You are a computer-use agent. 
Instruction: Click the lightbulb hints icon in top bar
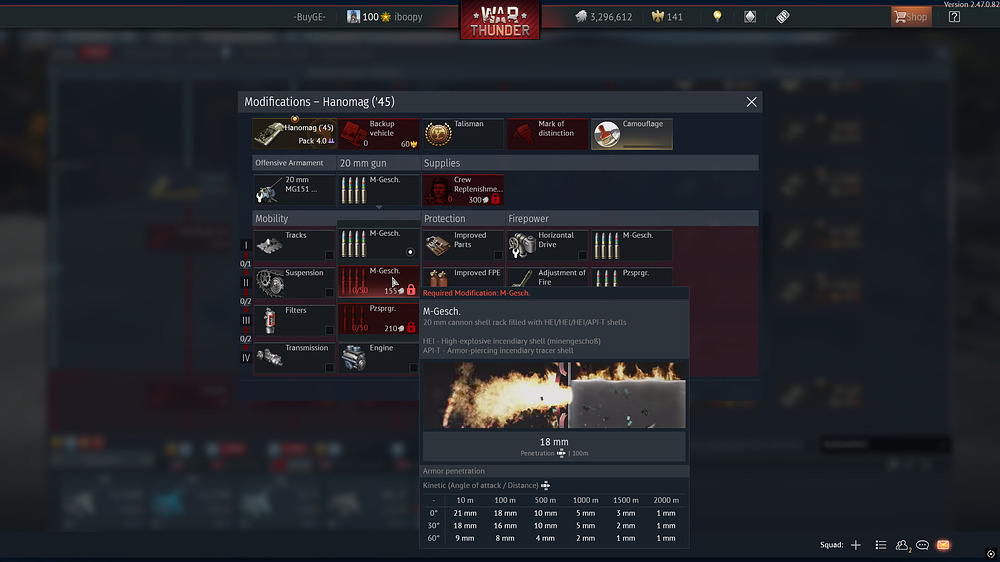(717, 17)
